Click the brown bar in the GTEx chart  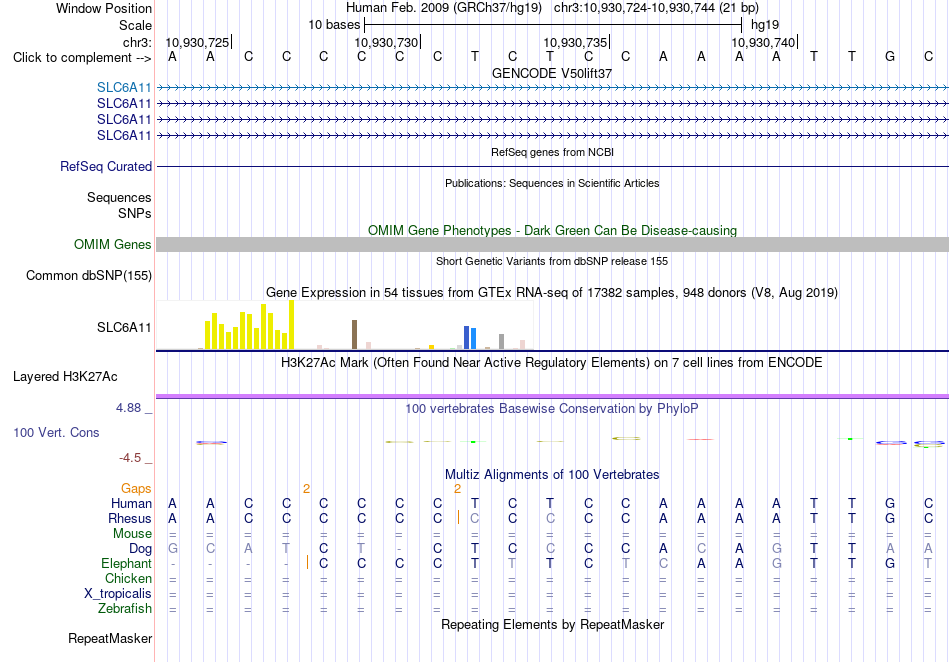[x=354, y=334]
